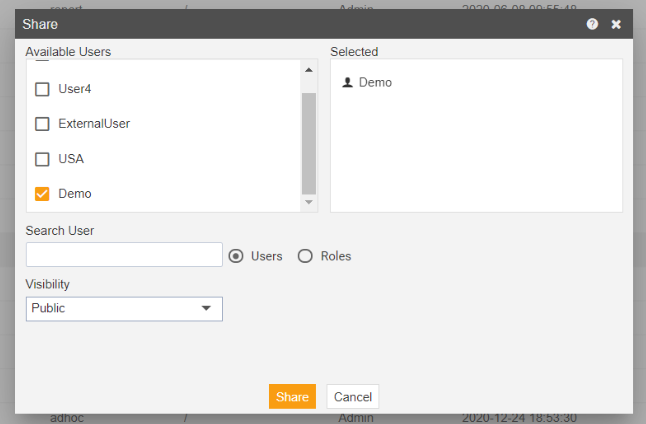
Task: Tick the ExternalUser checkbox
Action: (x=42, y=124)
